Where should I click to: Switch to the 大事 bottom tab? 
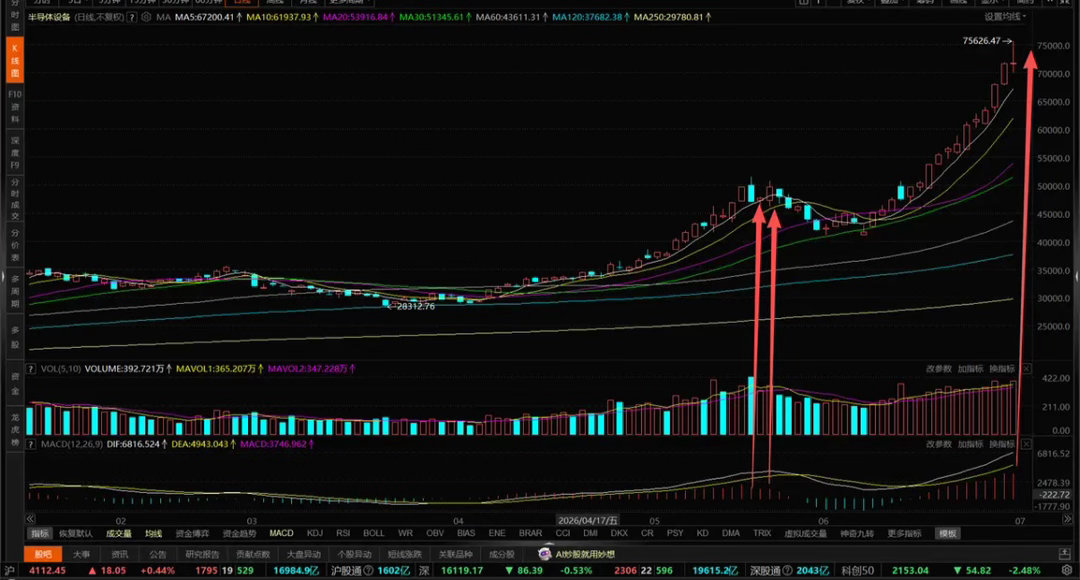(81, 554)
